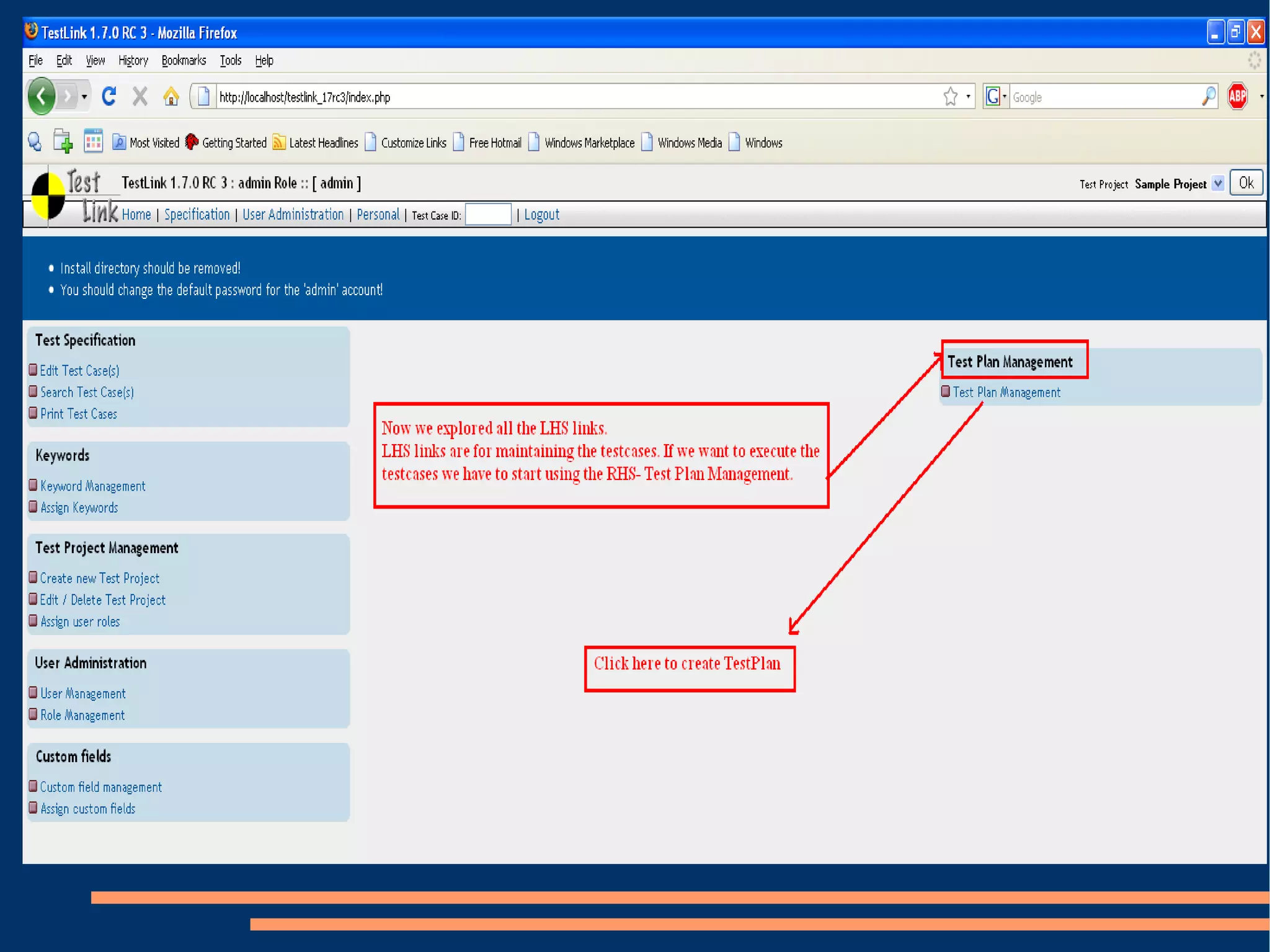Open User Management
Screen dimensions: 1270x952
point(83,693)
